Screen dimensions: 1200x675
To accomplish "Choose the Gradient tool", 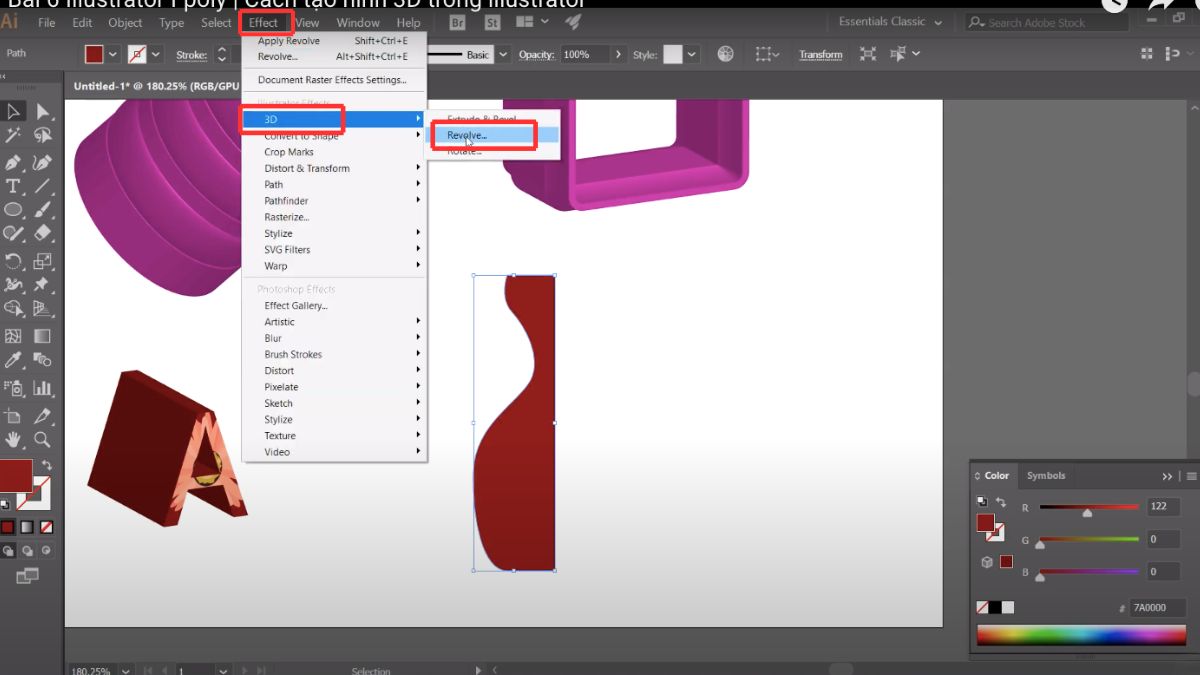I will (42, 337).
